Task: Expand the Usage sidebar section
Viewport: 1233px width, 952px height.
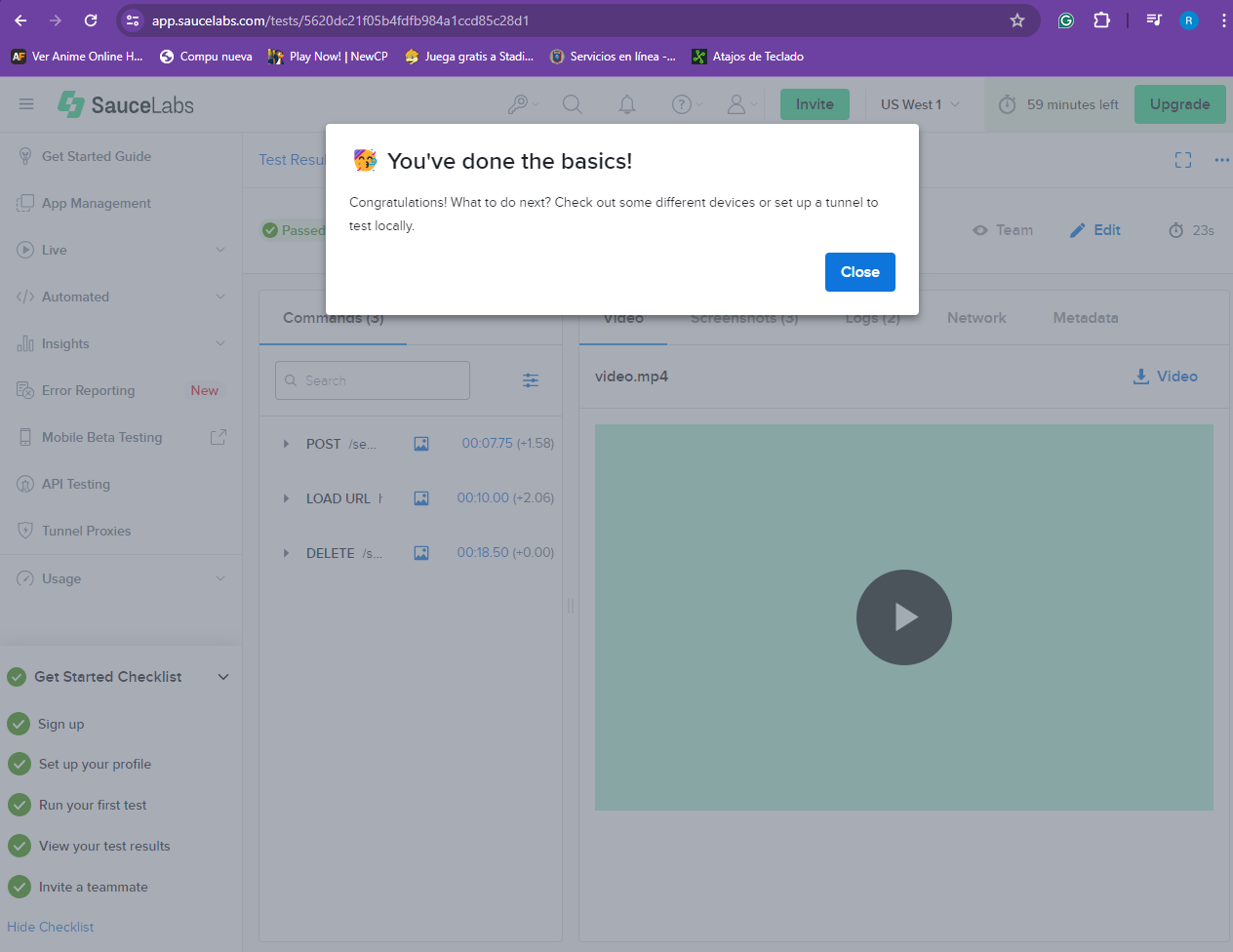Action: point(121,578)
